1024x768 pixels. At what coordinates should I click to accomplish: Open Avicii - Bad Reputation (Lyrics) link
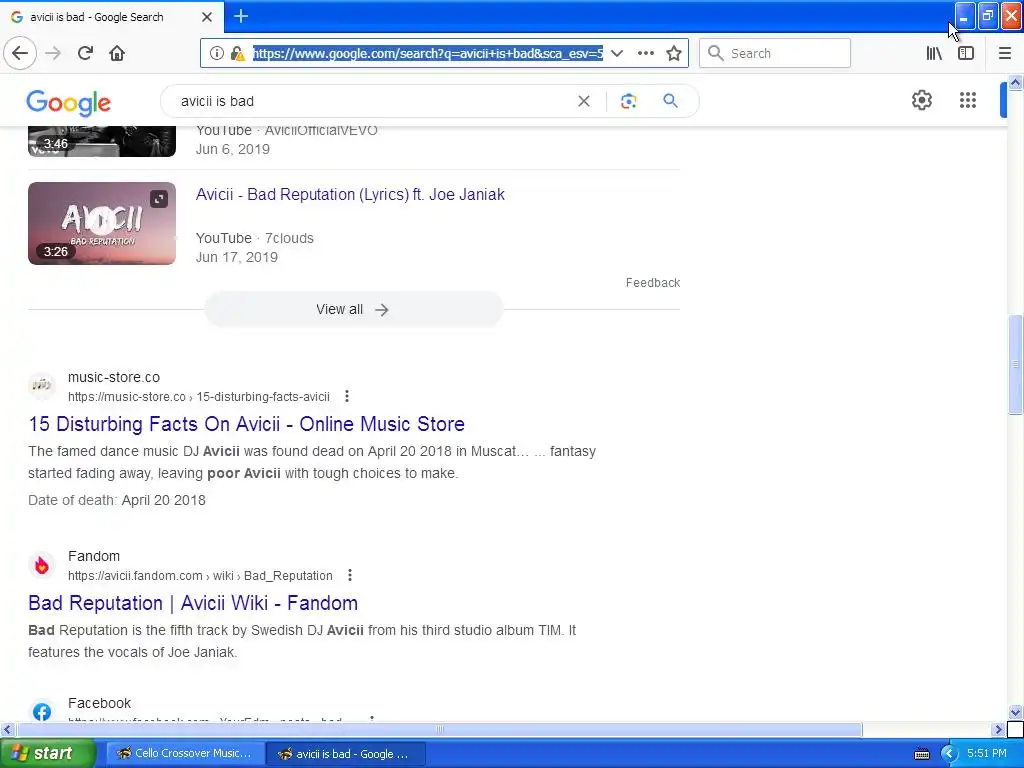pos(350,195)
